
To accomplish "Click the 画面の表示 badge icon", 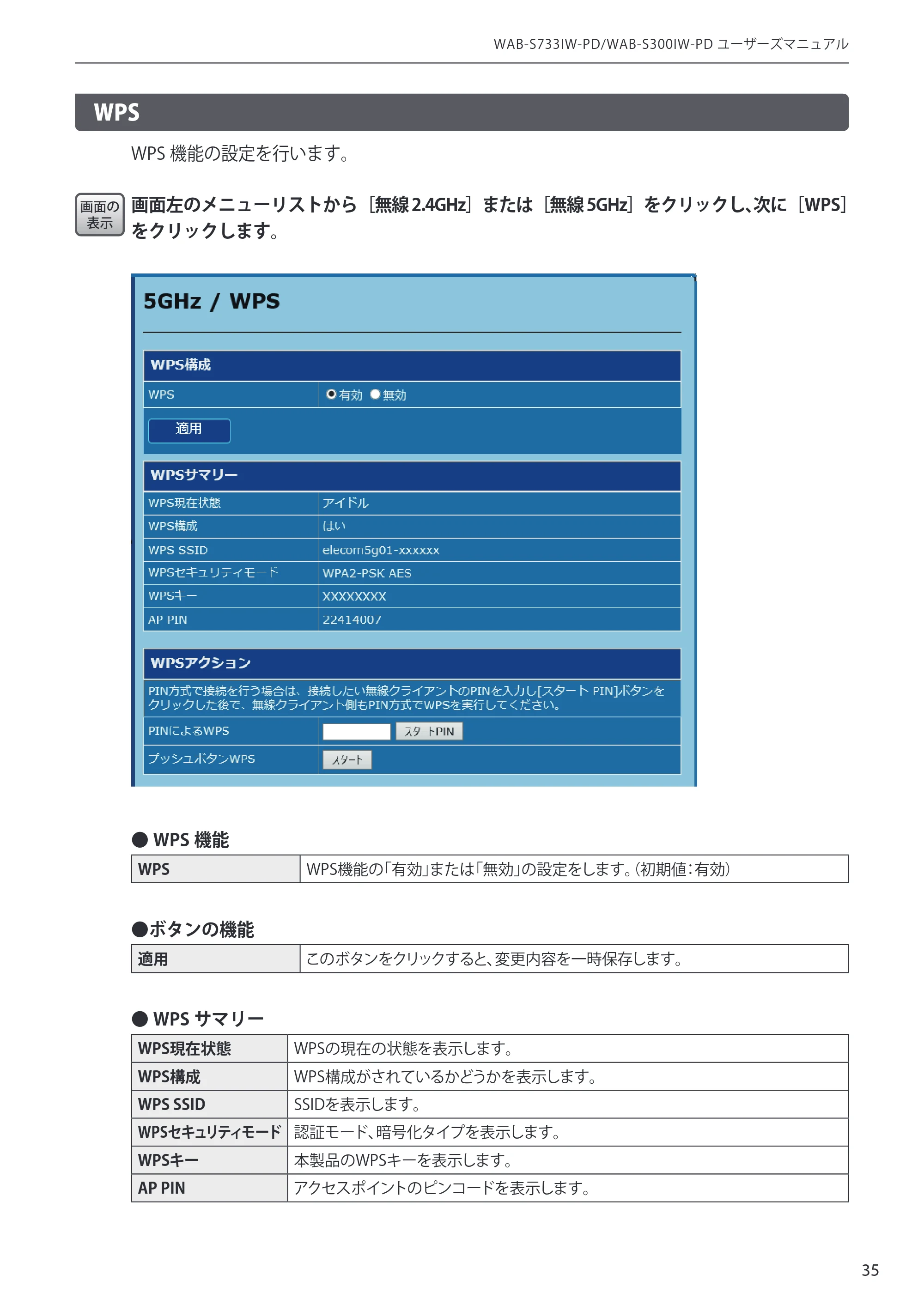I will (100, 215).
